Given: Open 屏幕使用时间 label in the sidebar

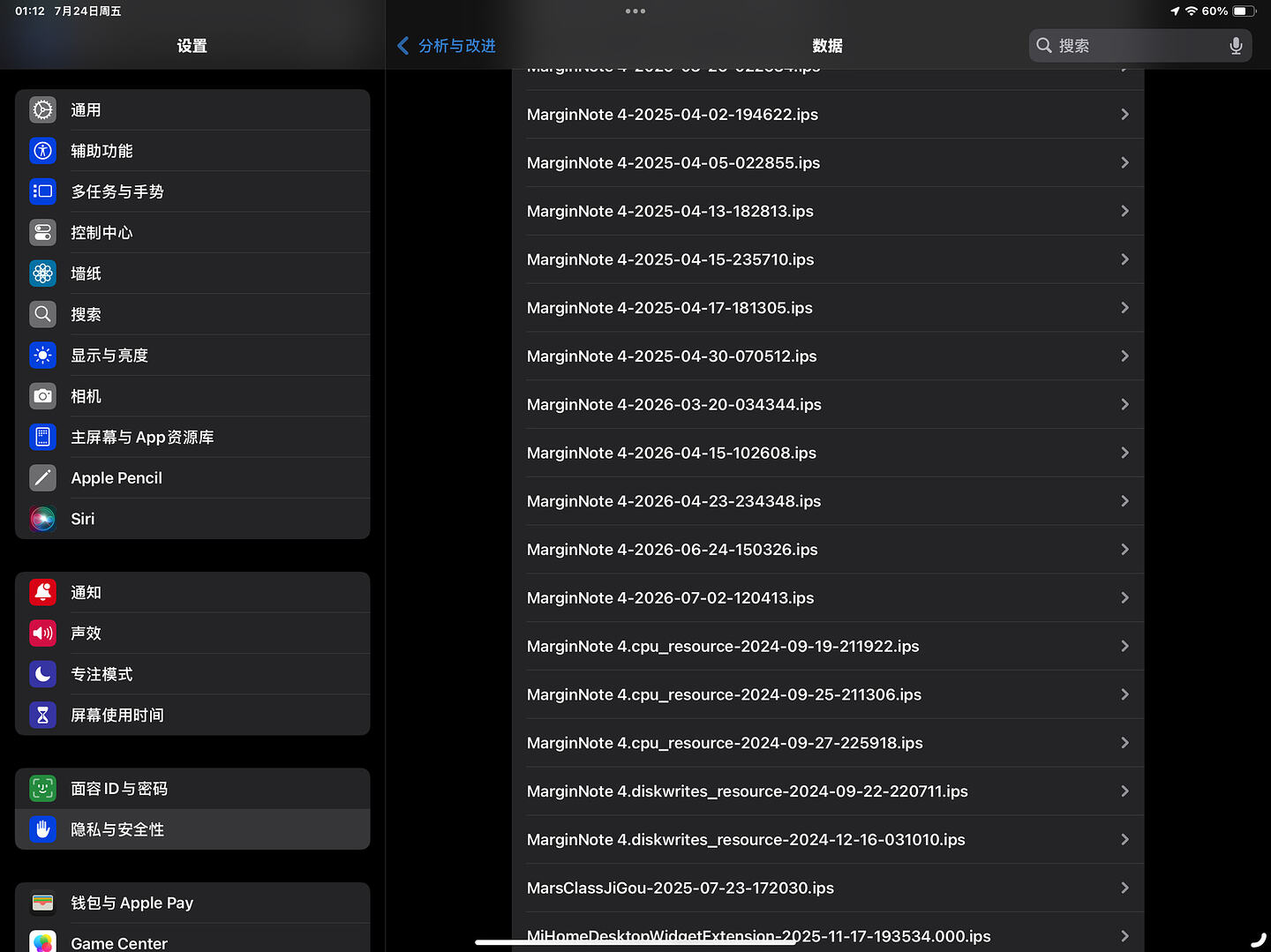Looking at the screenshot, I should [x=117, y=715].
